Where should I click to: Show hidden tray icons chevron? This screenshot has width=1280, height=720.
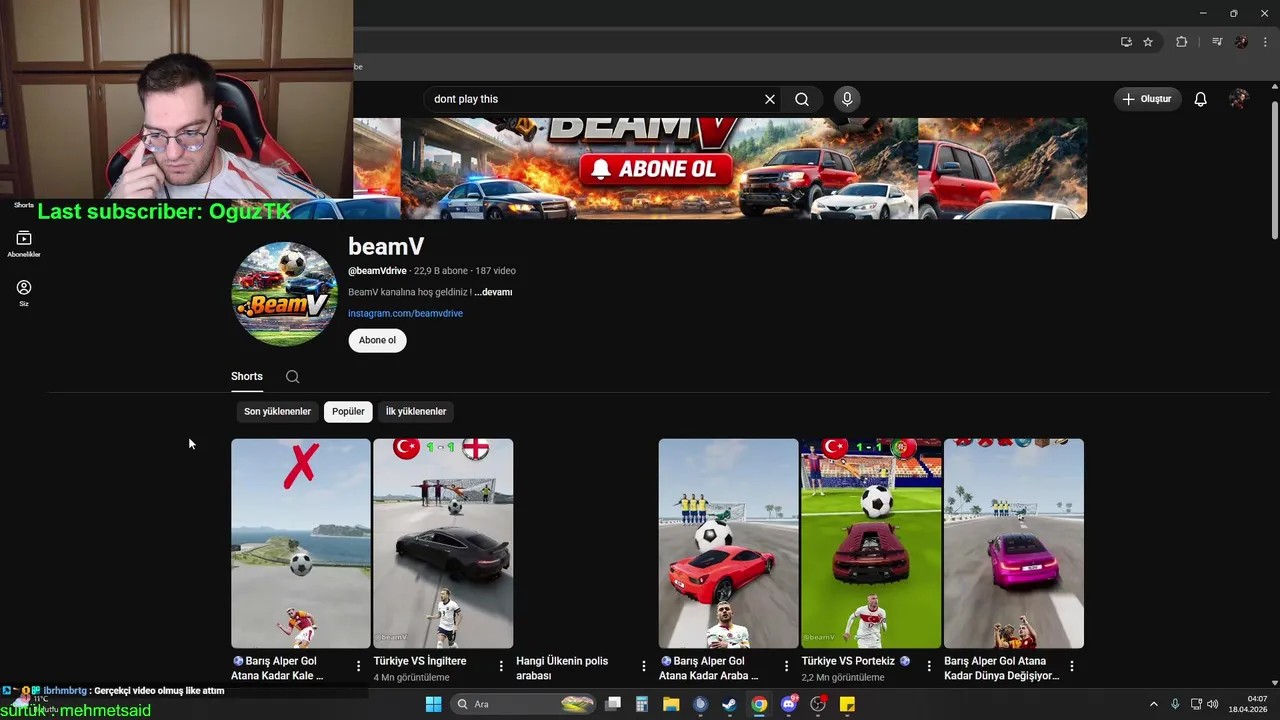(x=1153, y=704)
